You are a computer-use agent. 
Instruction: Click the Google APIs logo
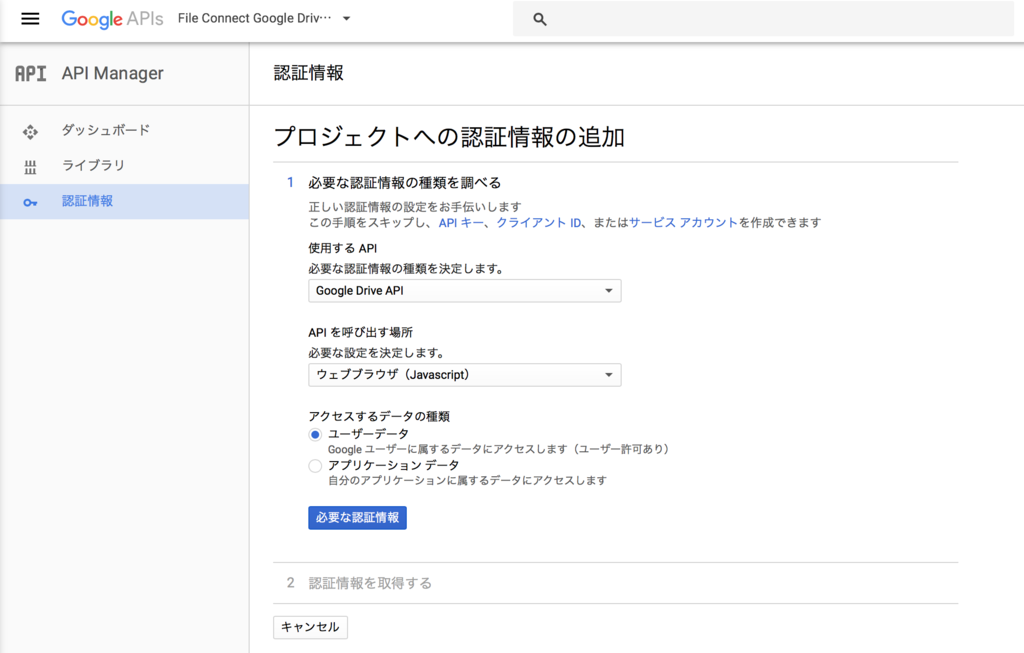click(112, 19)
